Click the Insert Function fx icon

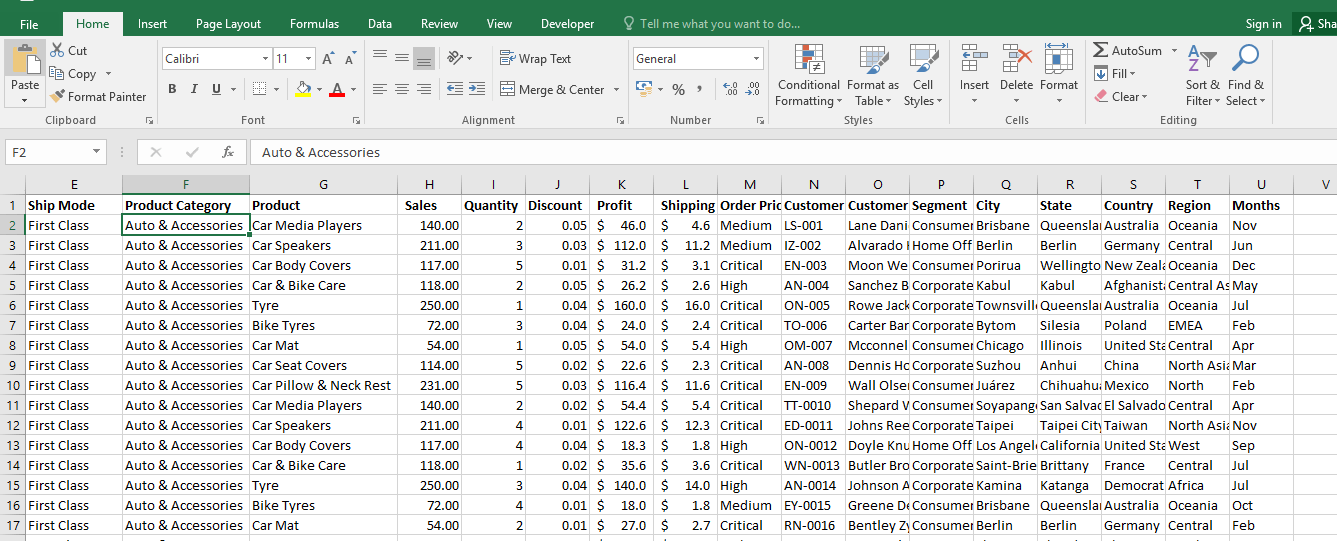pyautogui.click(x=228, y=152)
